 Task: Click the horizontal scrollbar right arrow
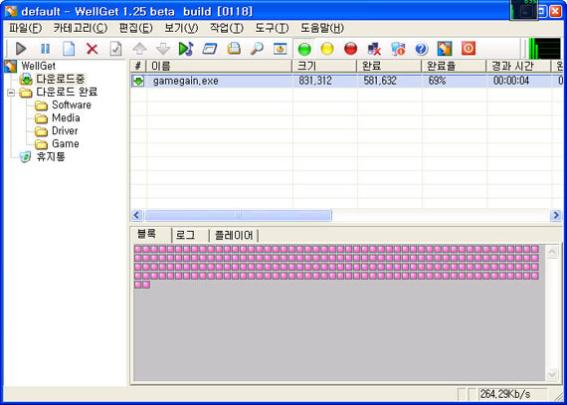[x=556, y=216]
